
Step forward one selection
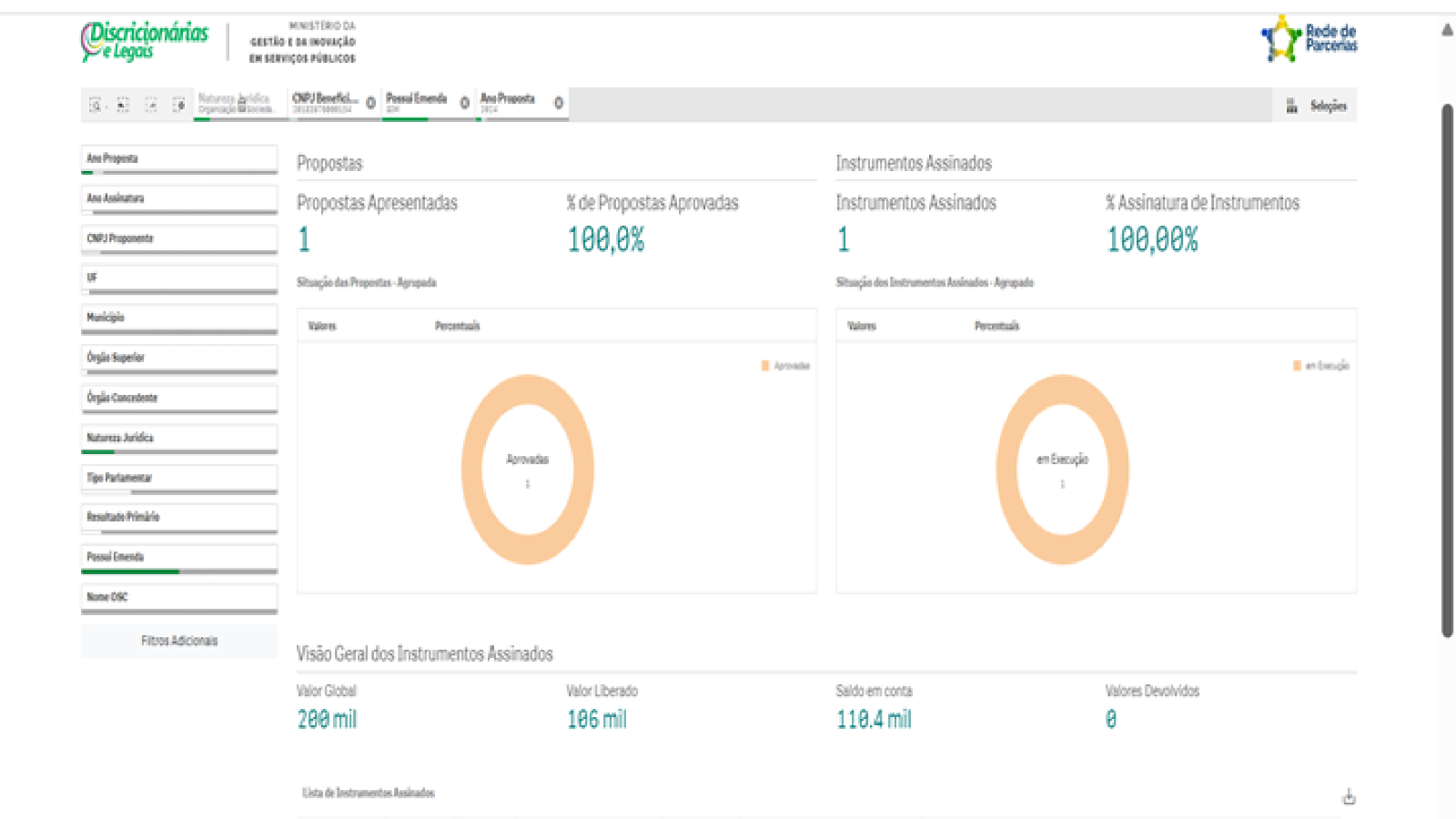click(151, 106)
